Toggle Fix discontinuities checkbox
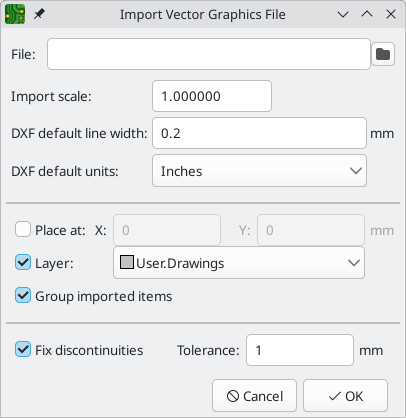This screenshot has height=418, width=406. (23, 350)
